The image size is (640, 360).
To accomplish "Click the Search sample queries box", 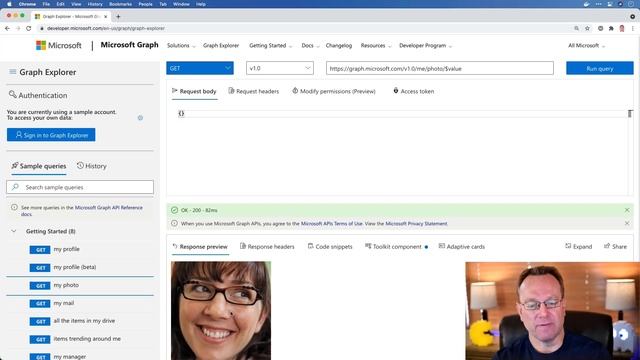I will click(x=80, y=187).
